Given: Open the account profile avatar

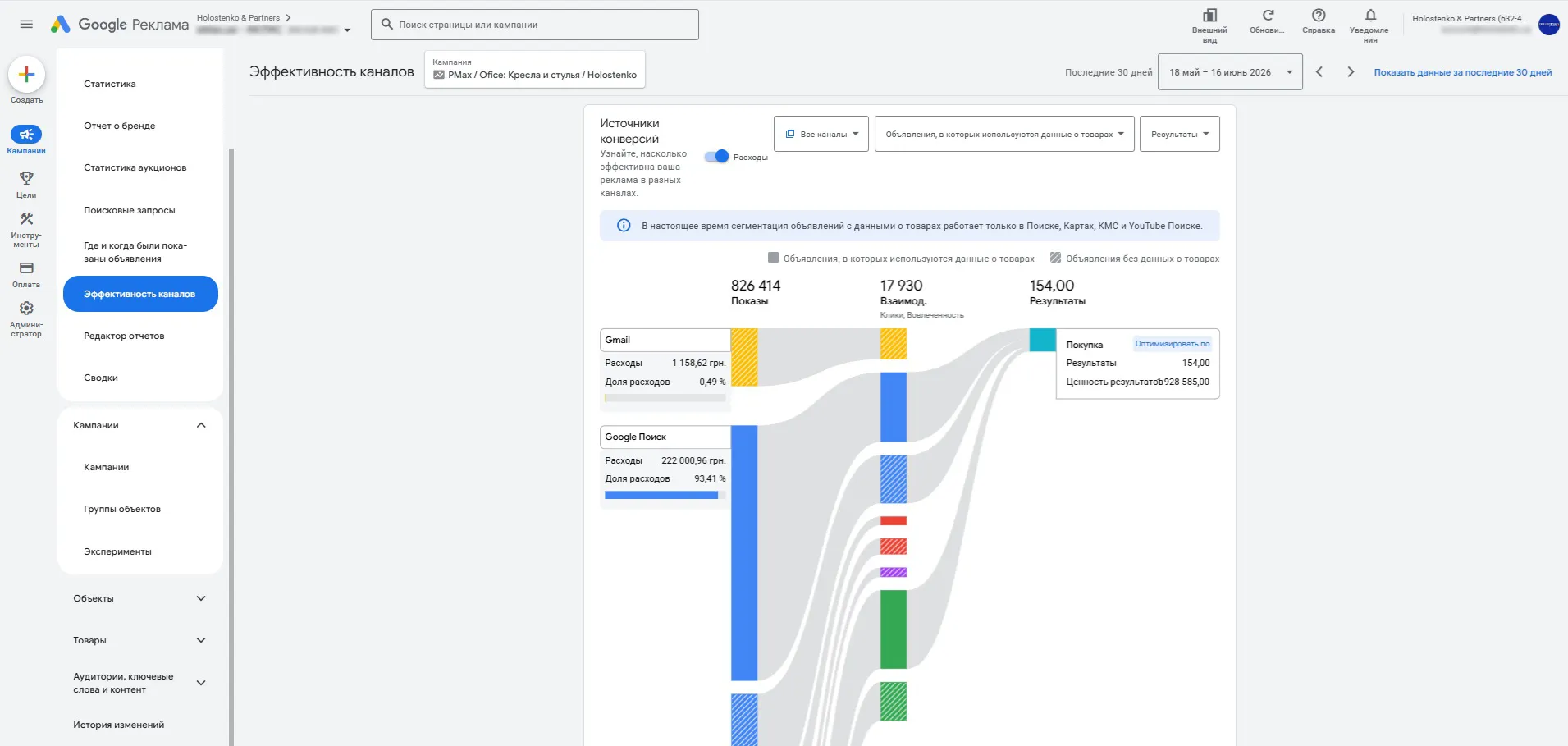Looking at the screenshot, I should pos(1548,25).
